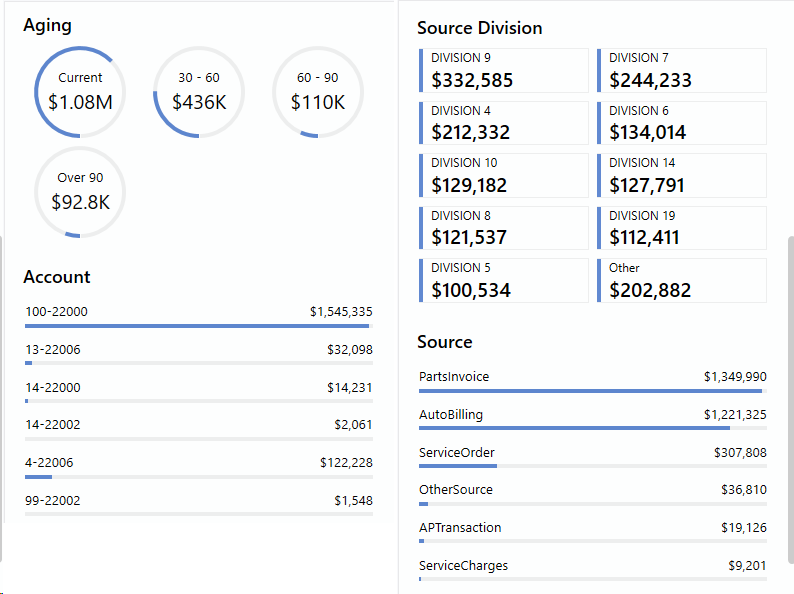Select account 13-22006 entry
794x594 pixels.
point(198,353)
